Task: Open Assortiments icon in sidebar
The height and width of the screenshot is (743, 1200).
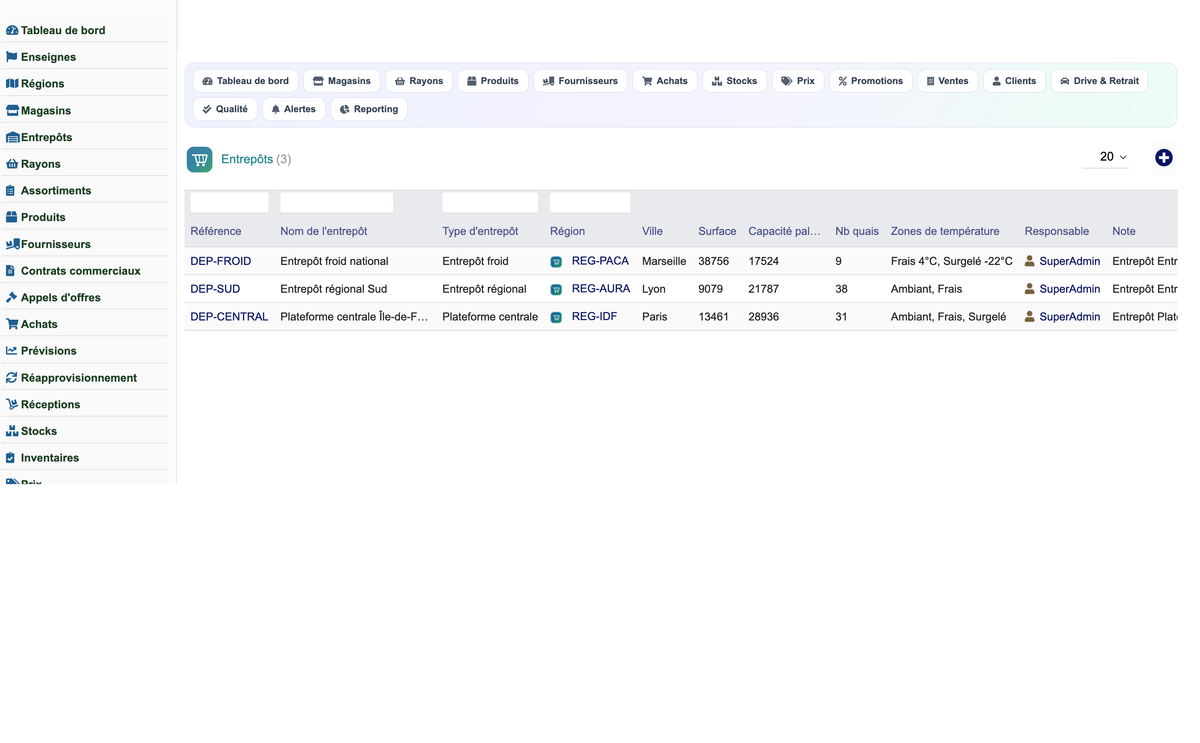Action: tap(11, 190)
